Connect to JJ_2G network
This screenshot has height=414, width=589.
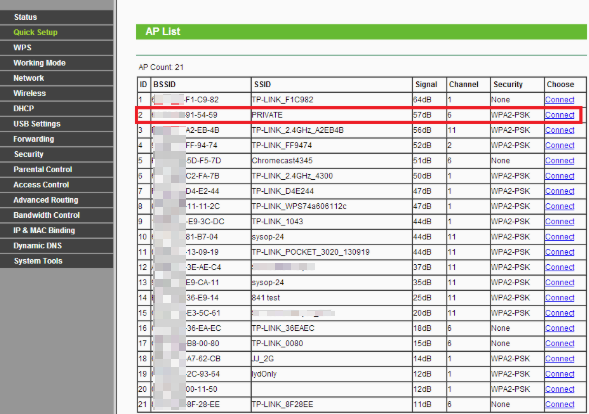tap(560, 358)
